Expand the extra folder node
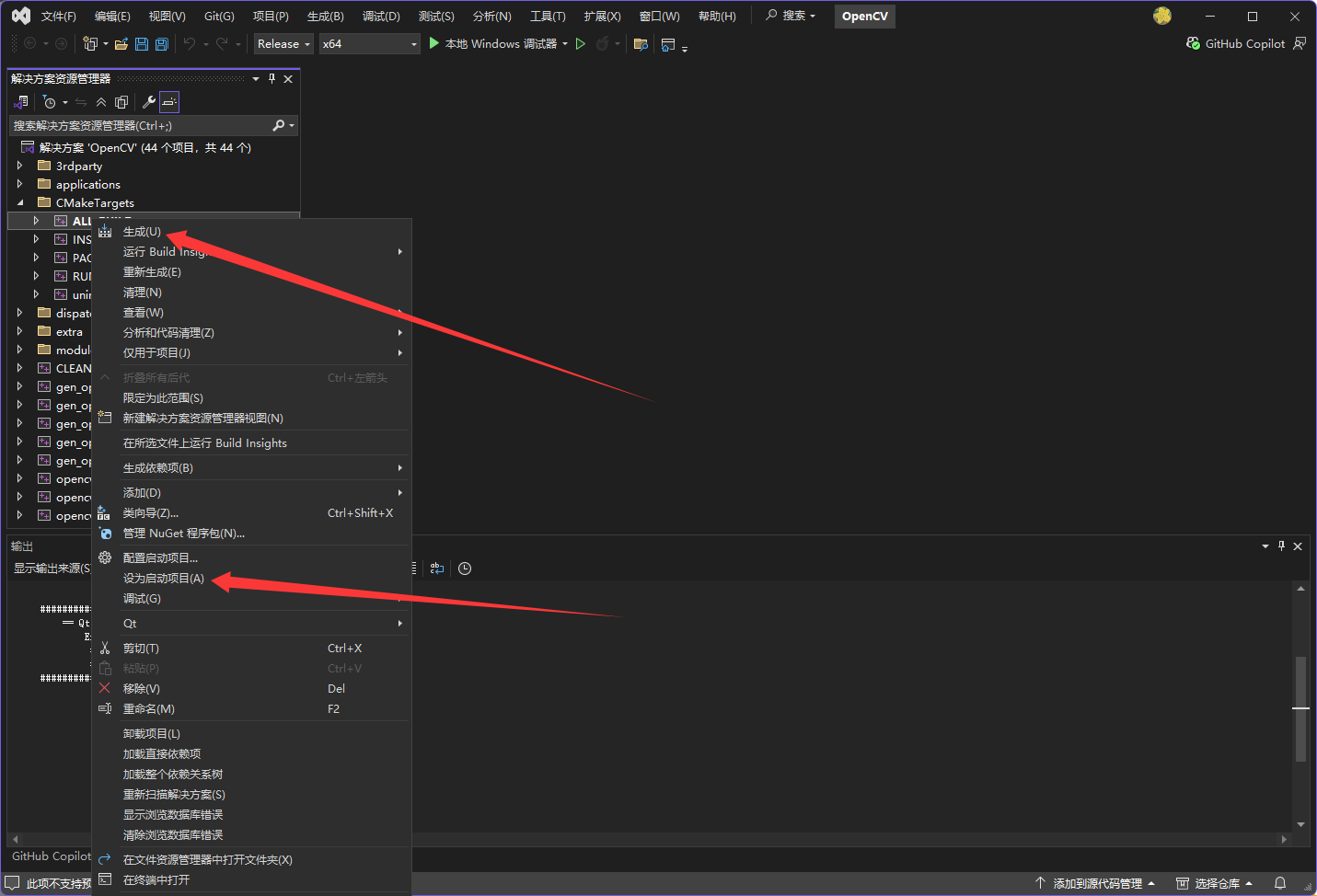The height and width of the screenshot is (896, 1317). (19, 332)
